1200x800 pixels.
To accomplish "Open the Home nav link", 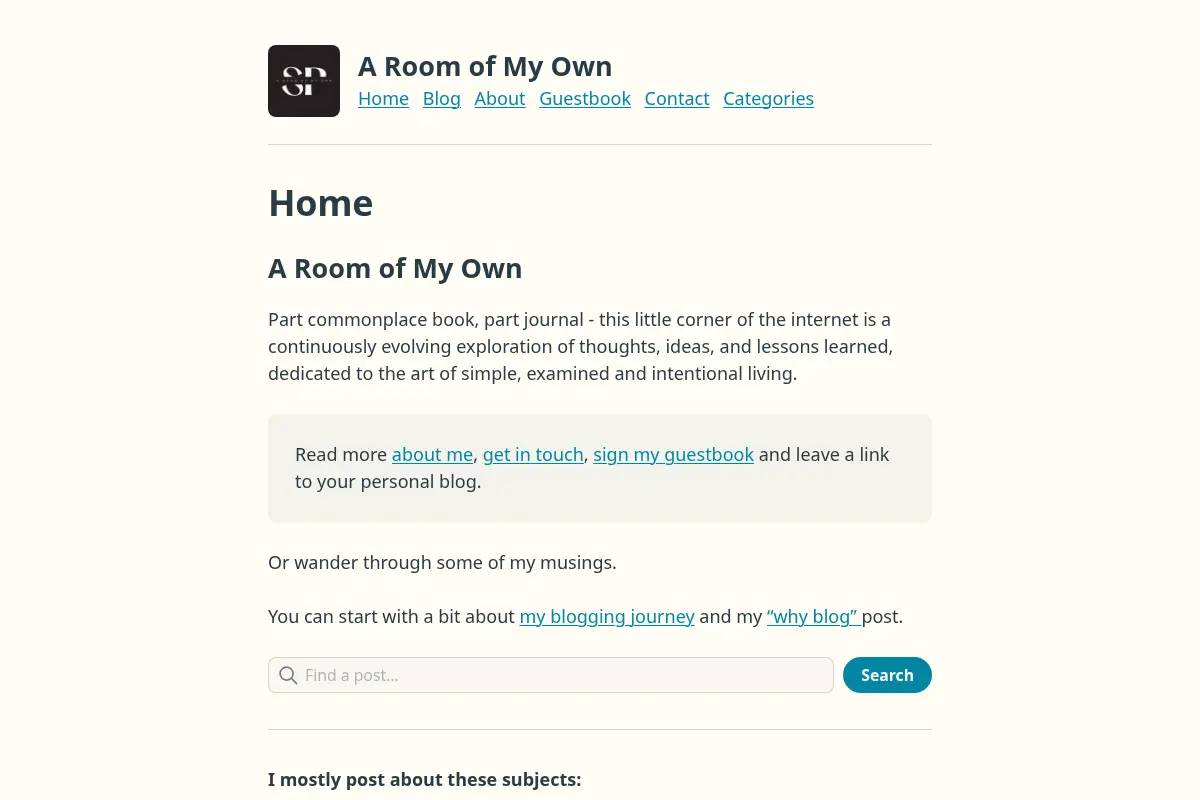I will point(383,98).
